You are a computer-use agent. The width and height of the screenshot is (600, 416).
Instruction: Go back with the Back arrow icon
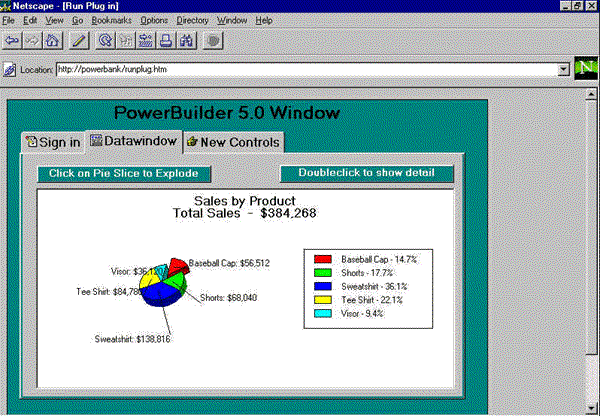[12, 41]
